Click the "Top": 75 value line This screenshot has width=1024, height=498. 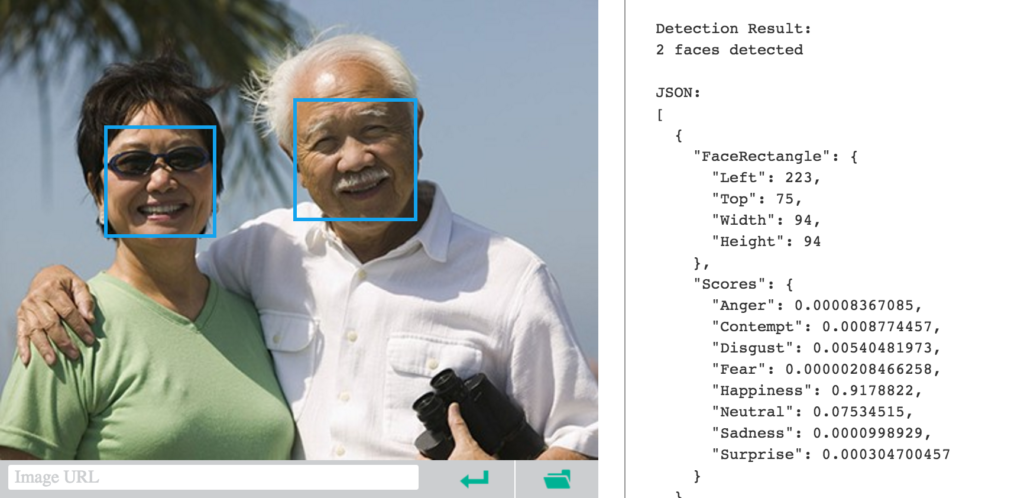click(757, 199)
